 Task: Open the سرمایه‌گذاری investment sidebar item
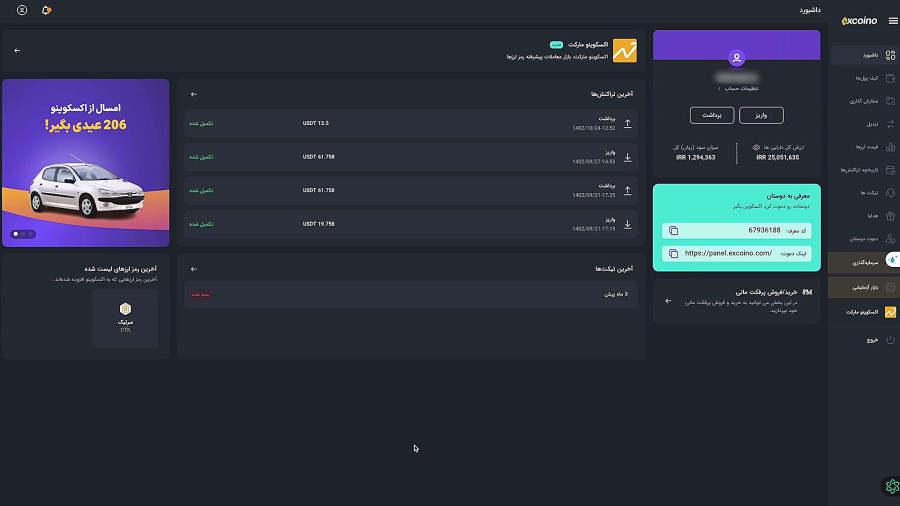pyautogui.click(x=864, y=262)
